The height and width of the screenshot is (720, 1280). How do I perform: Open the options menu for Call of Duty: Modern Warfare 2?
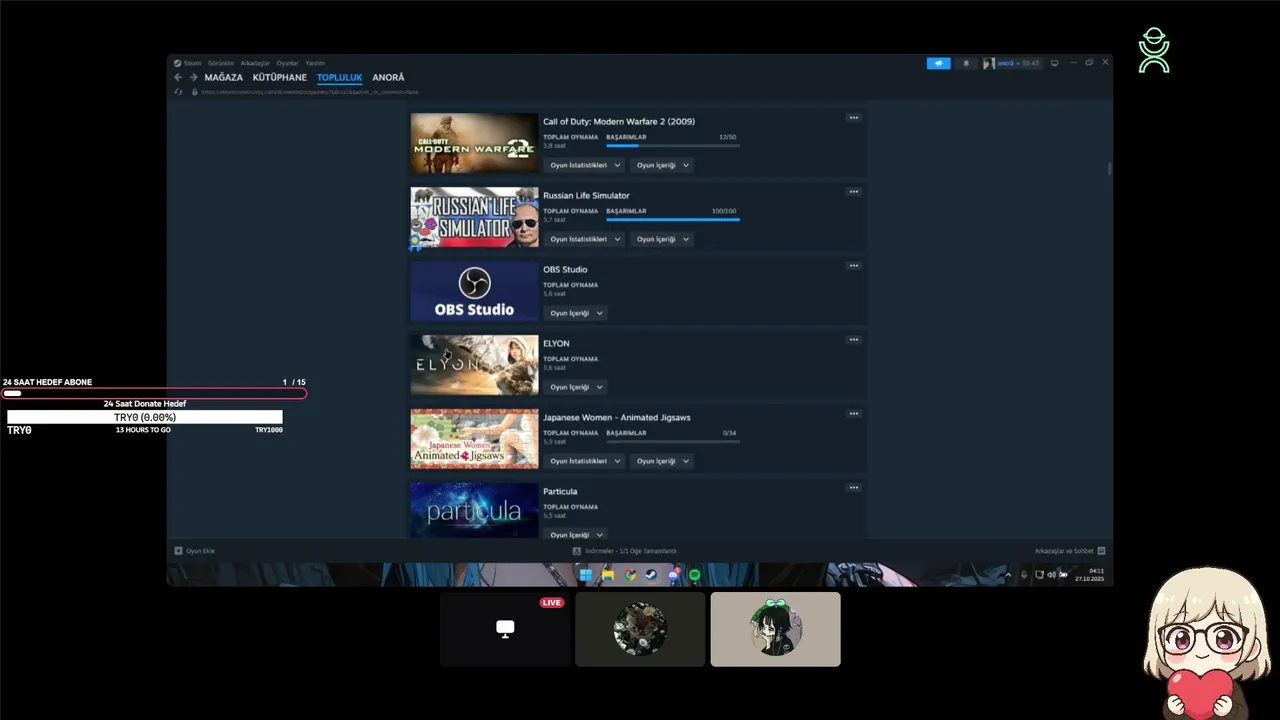[854, 118]
